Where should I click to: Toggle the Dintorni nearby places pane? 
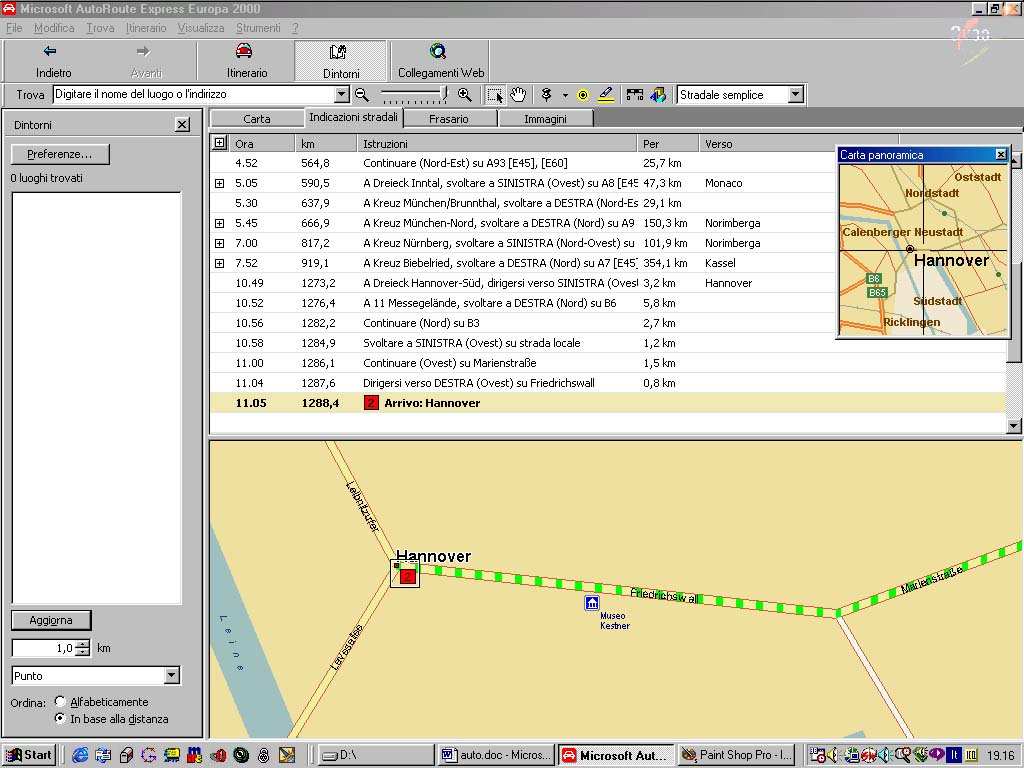(x=341, y=61)
